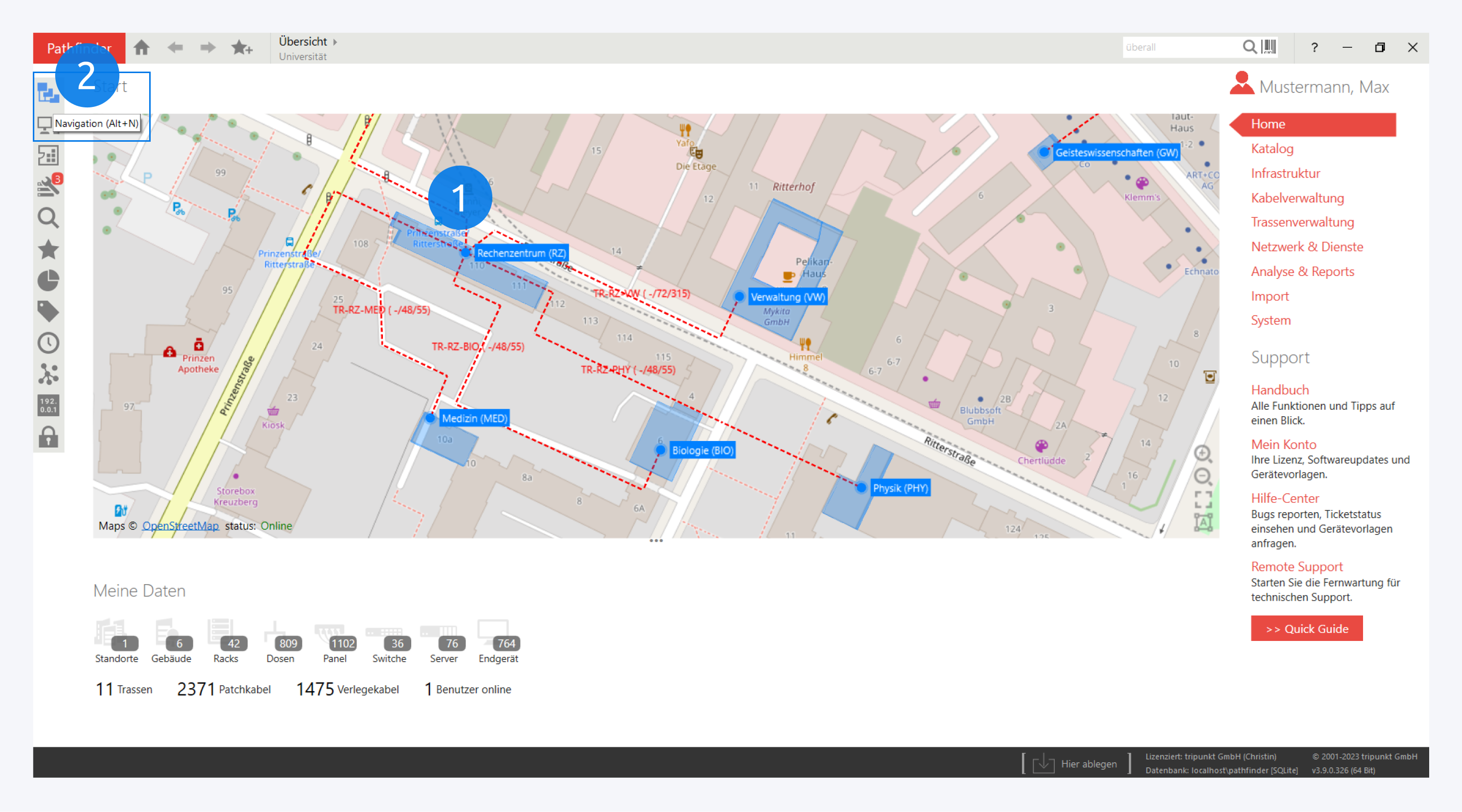Click the map panel resize dots handle
Viewport: 1462px width, 812px height.
click(656, 541)
